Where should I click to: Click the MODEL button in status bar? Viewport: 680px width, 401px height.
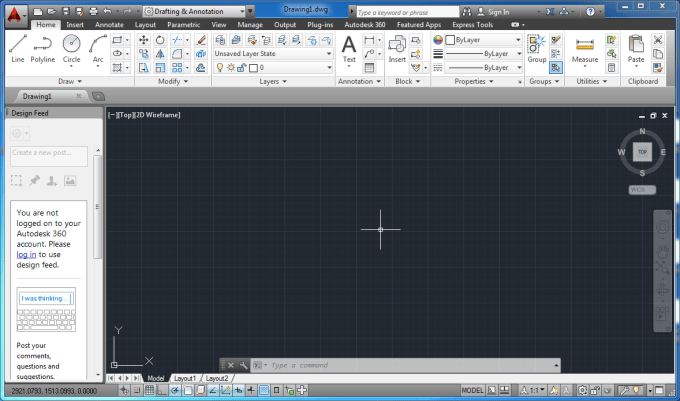pos(472,391)
